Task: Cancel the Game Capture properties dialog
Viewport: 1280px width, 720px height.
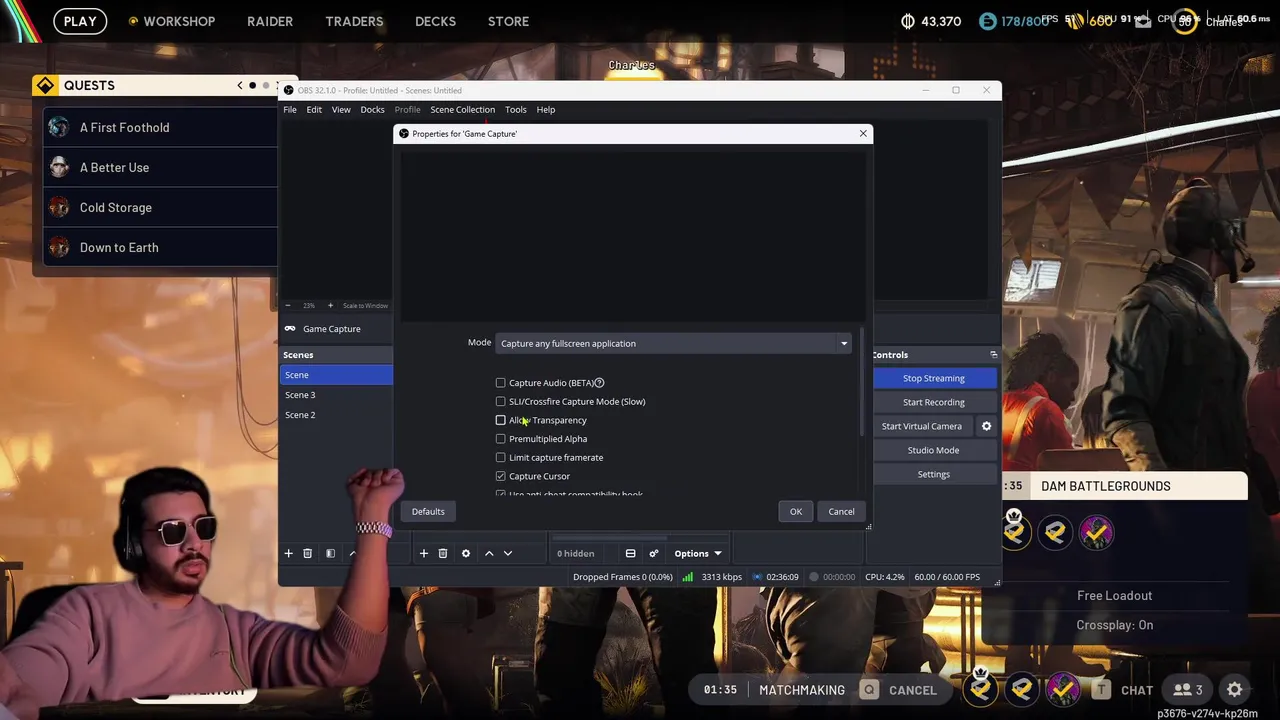Action: pos(841,511)
